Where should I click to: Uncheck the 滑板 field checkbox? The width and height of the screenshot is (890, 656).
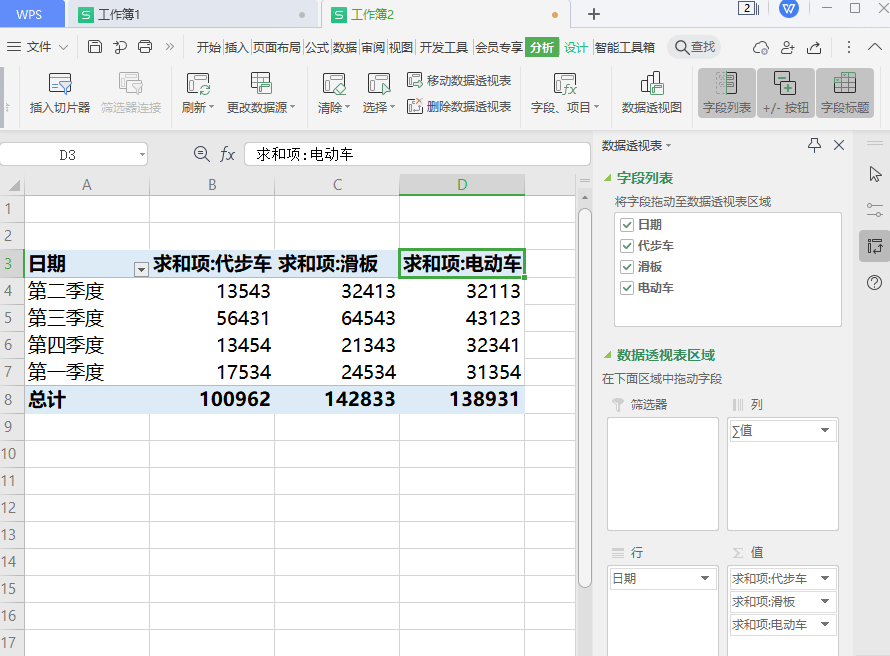pyautogui.click(x=627, y=267)
